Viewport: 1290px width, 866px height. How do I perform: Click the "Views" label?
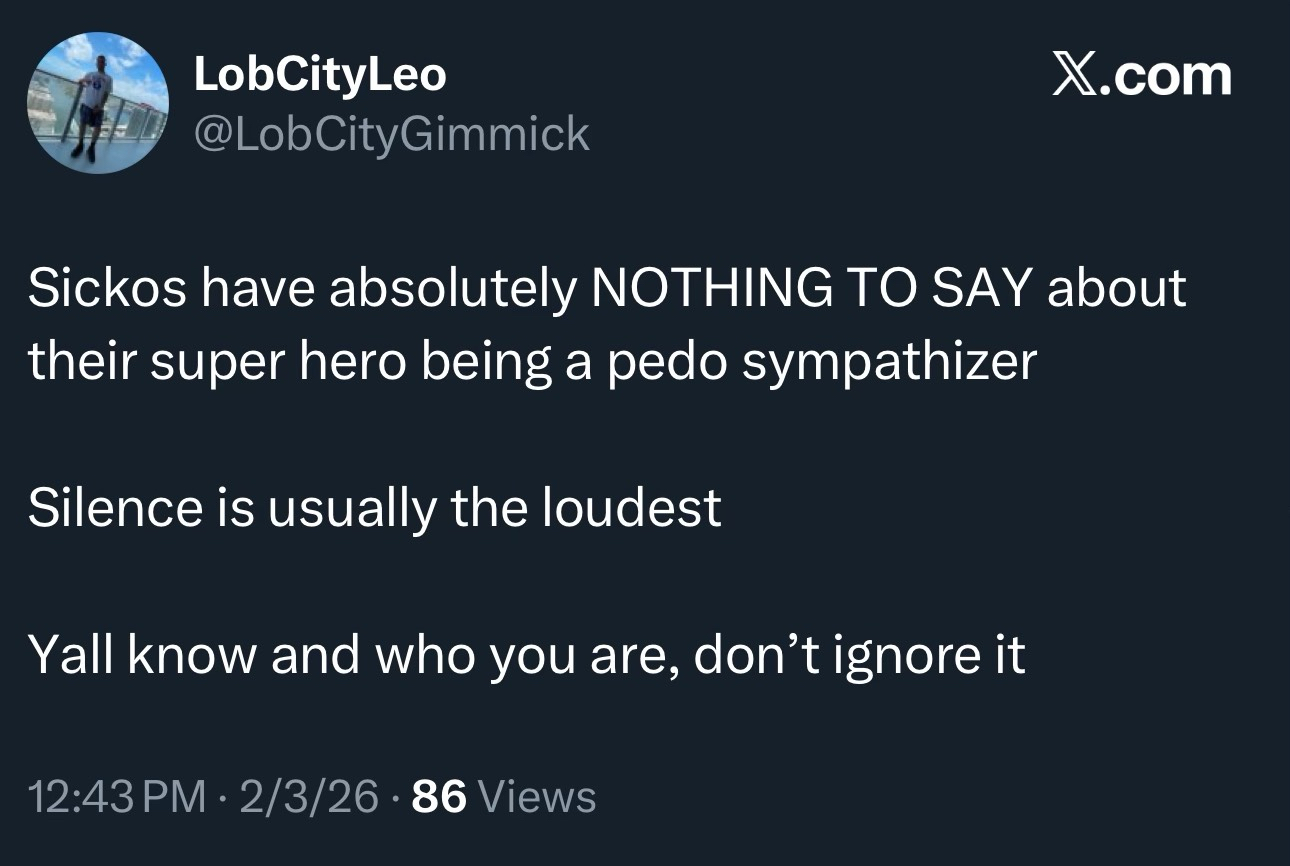(538, 797)
